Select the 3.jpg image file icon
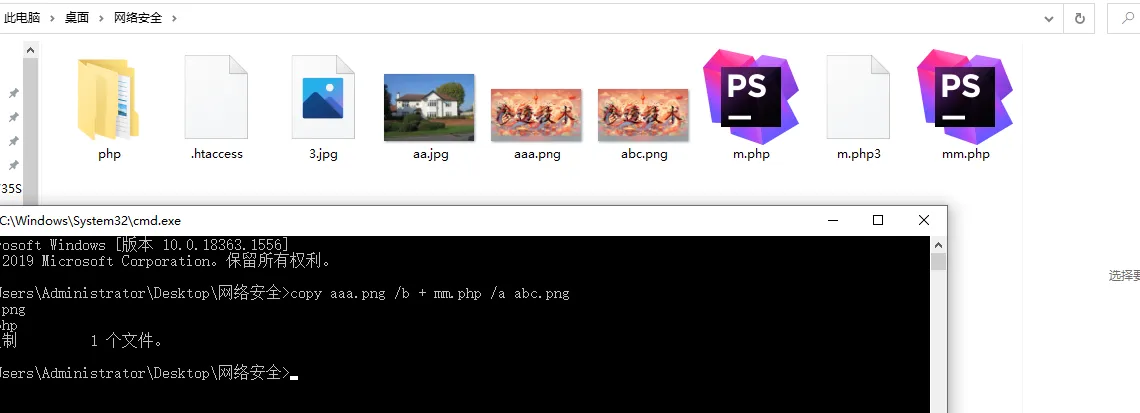Viewport: 1140px width, 413px height. coord(323,97)
